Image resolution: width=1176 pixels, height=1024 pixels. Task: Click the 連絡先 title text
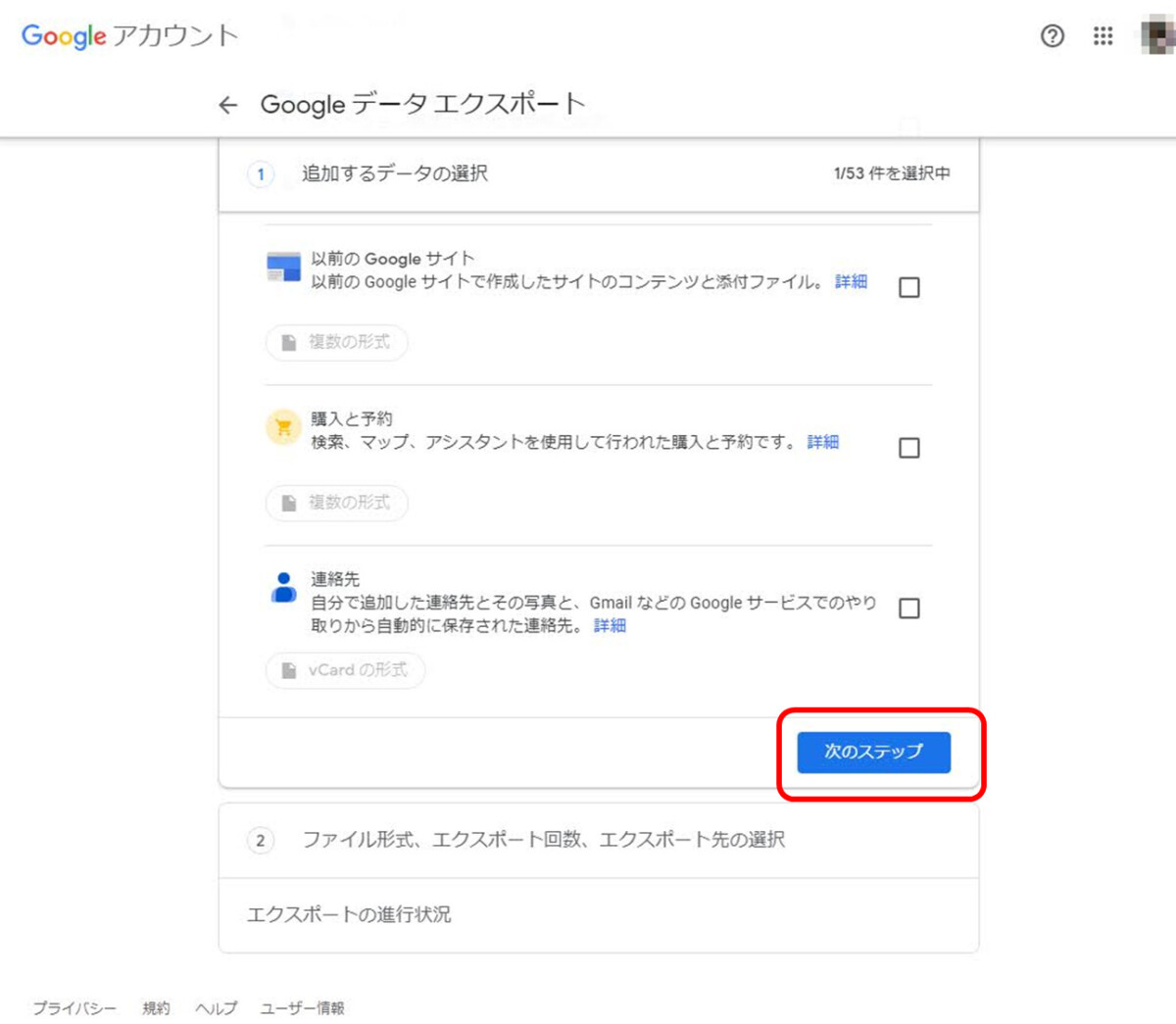tap(335, 579)
